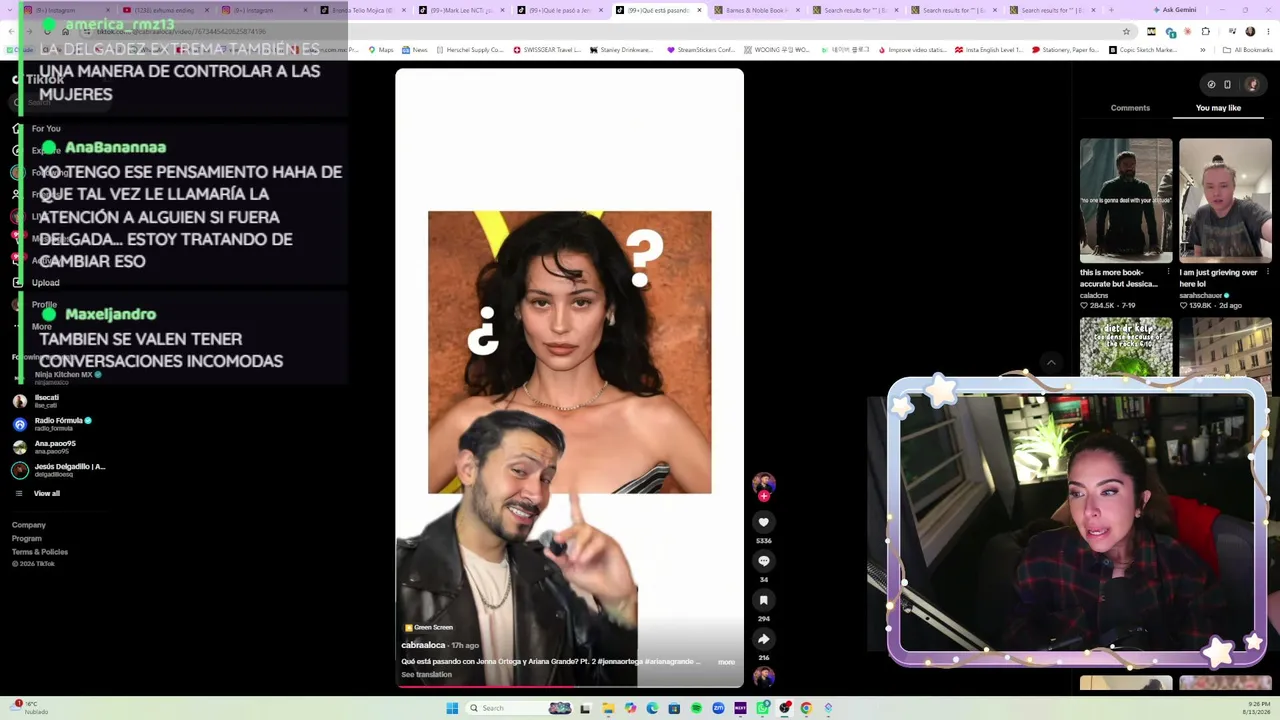Switch to the You may like tab
The image size is (1280, 720).
click(x=1218, y=108)
